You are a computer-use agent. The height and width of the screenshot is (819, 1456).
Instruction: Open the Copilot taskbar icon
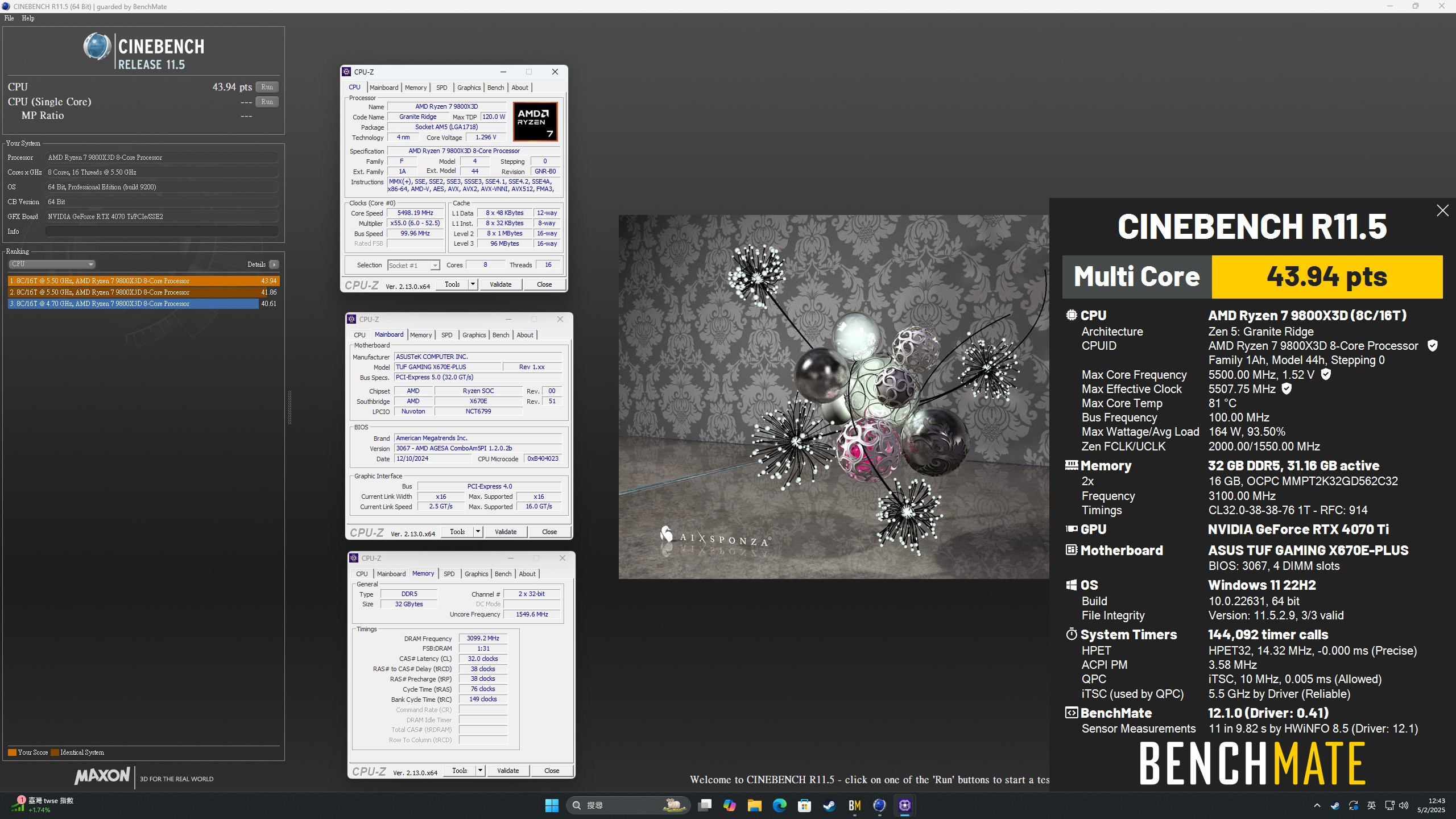tap(730, 805)
